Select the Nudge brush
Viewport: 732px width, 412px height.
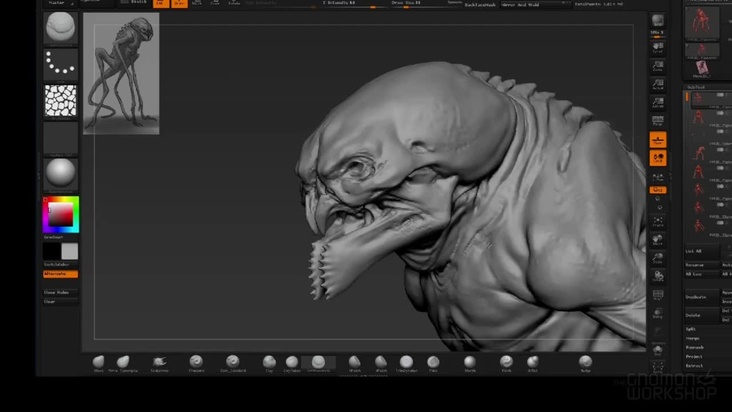585,363
